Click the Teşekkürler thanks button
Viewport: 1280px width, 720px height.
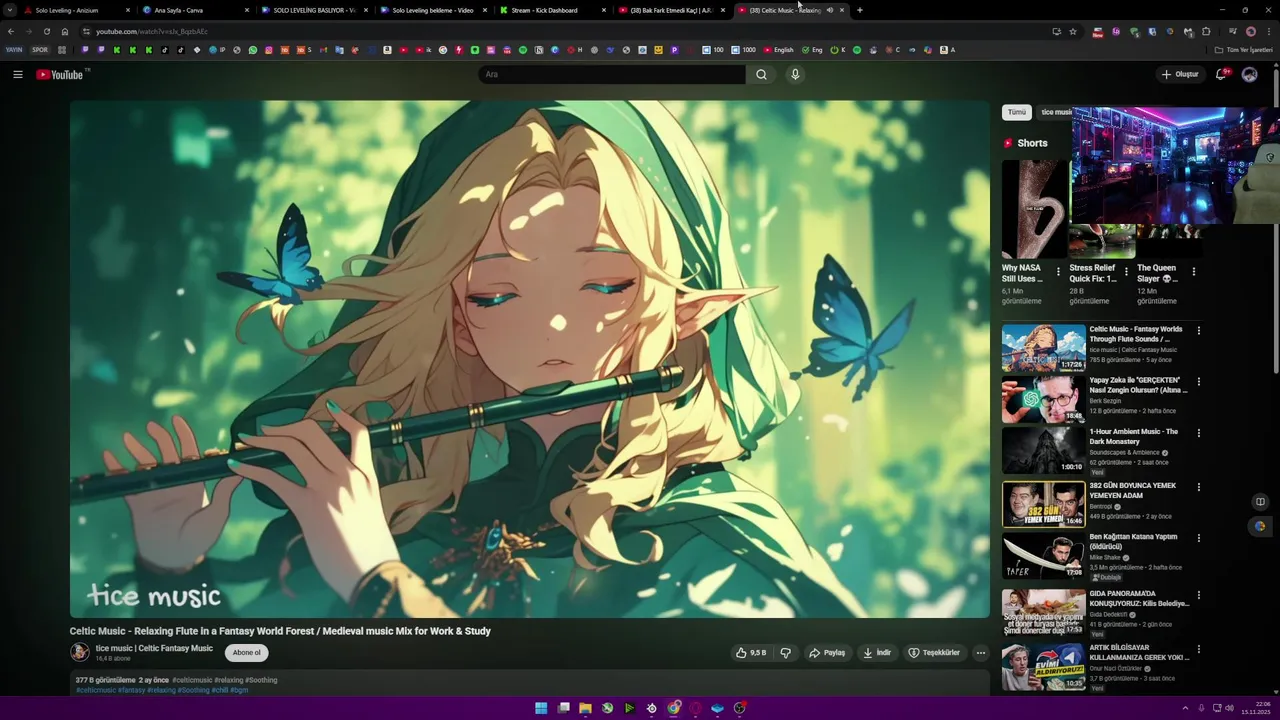(x=934, y=653)
